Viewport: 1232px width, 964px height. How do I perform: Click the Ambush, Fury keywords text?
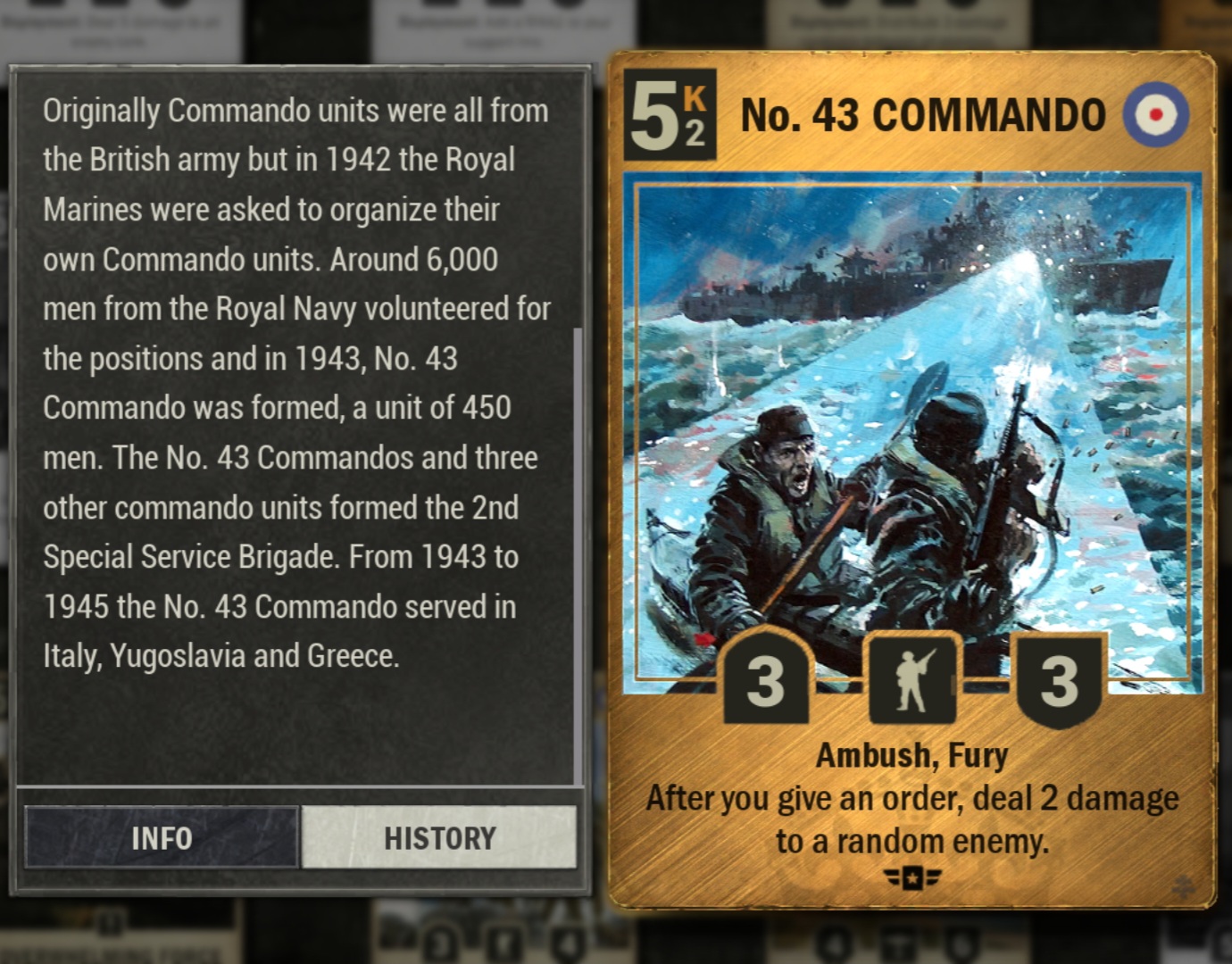(x=912, y=755)
